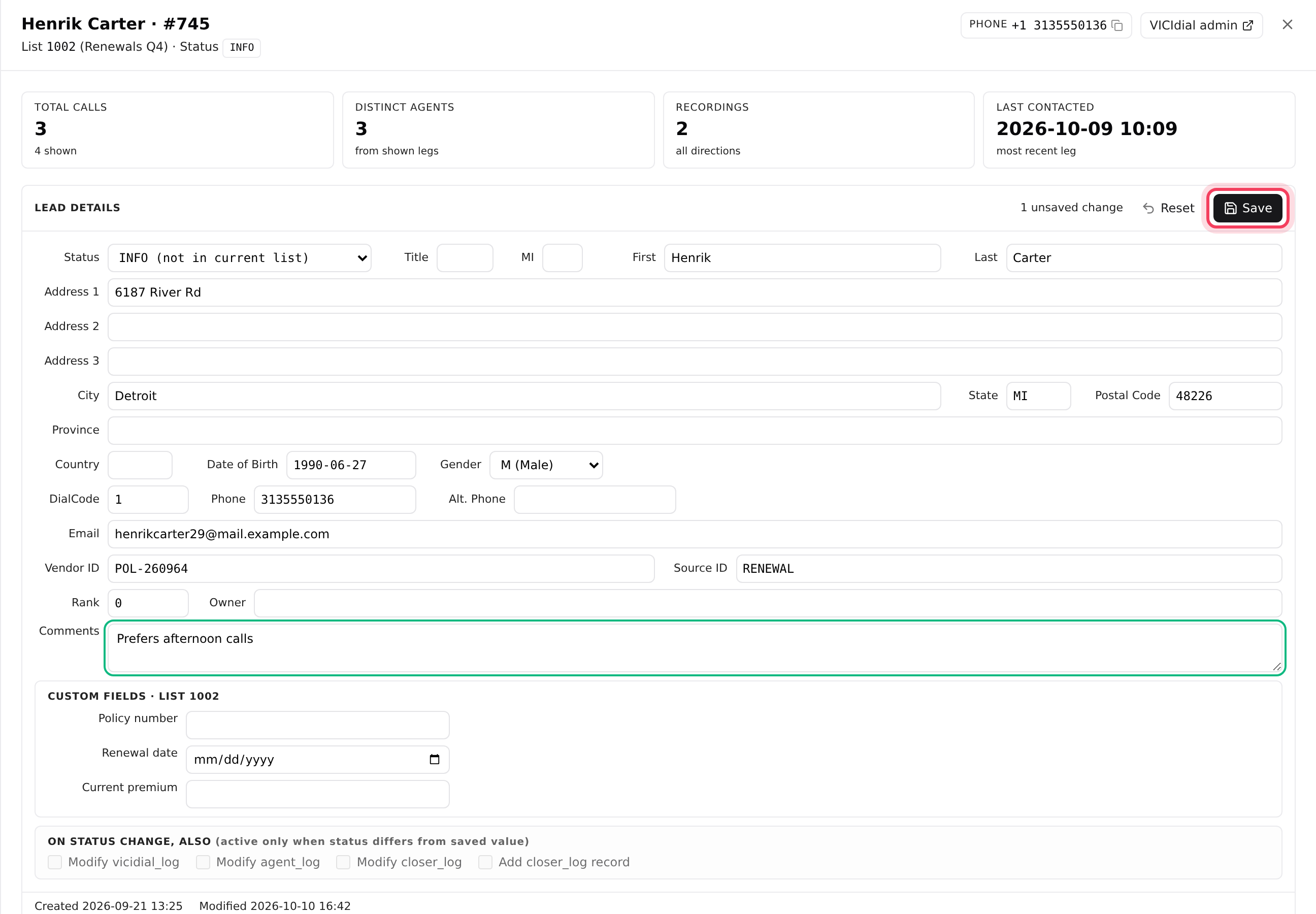
Task: Toggle Add closer_log record checkbox
Action: click(x=485, y=862)
